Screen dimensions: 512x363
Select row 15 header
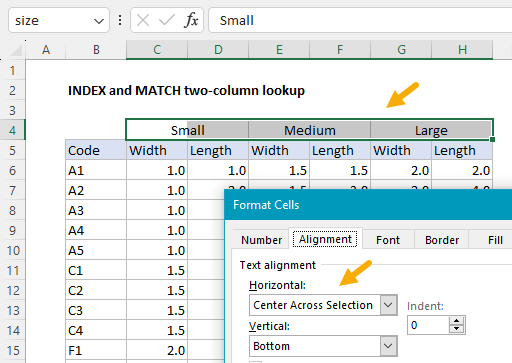(13, 350)
